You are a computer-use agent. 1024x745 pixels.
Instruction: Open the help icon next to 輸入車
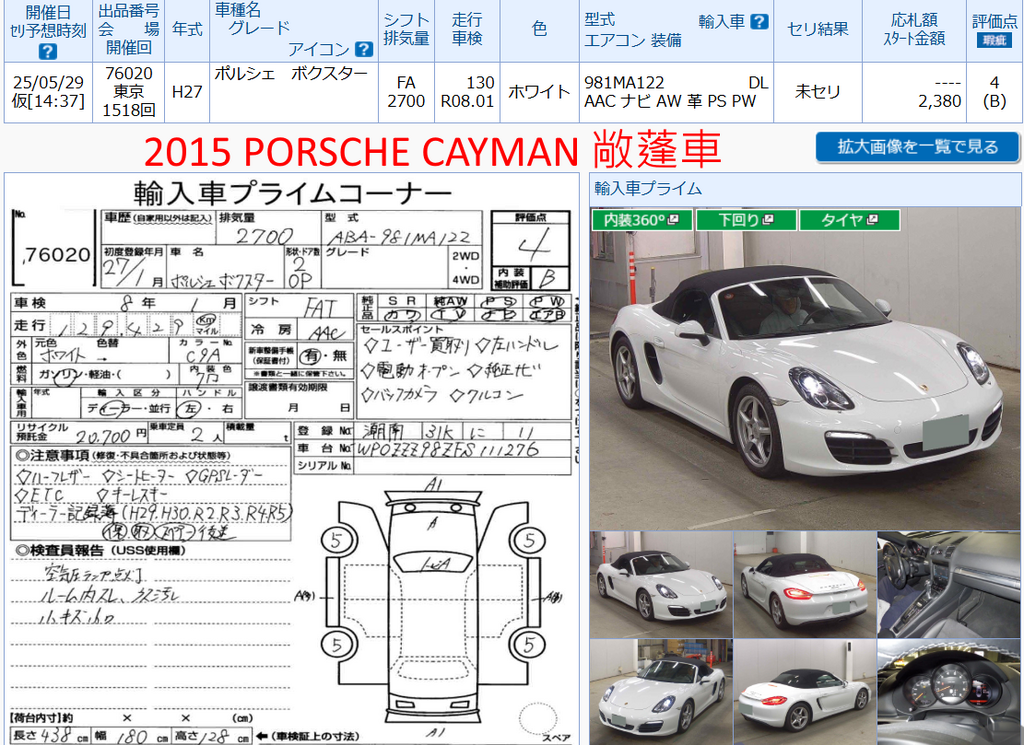[x=759, y=22]
